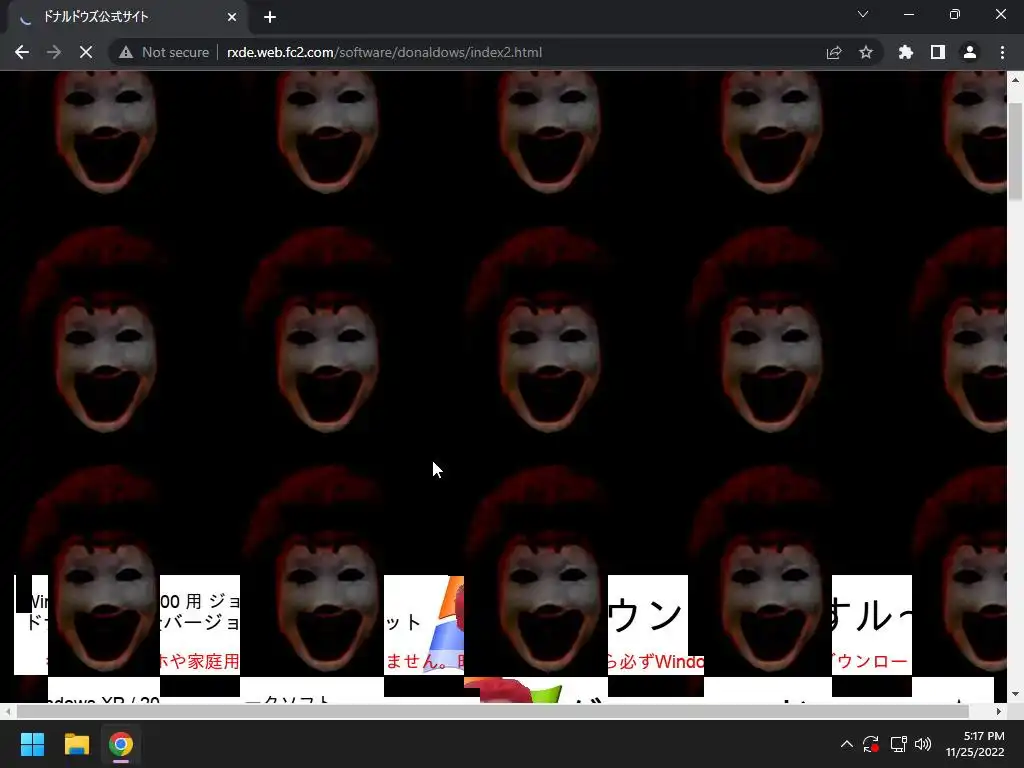This screenshot has height=768, width=1024.
Task: Close the Chrome window
Action: 1000,14
